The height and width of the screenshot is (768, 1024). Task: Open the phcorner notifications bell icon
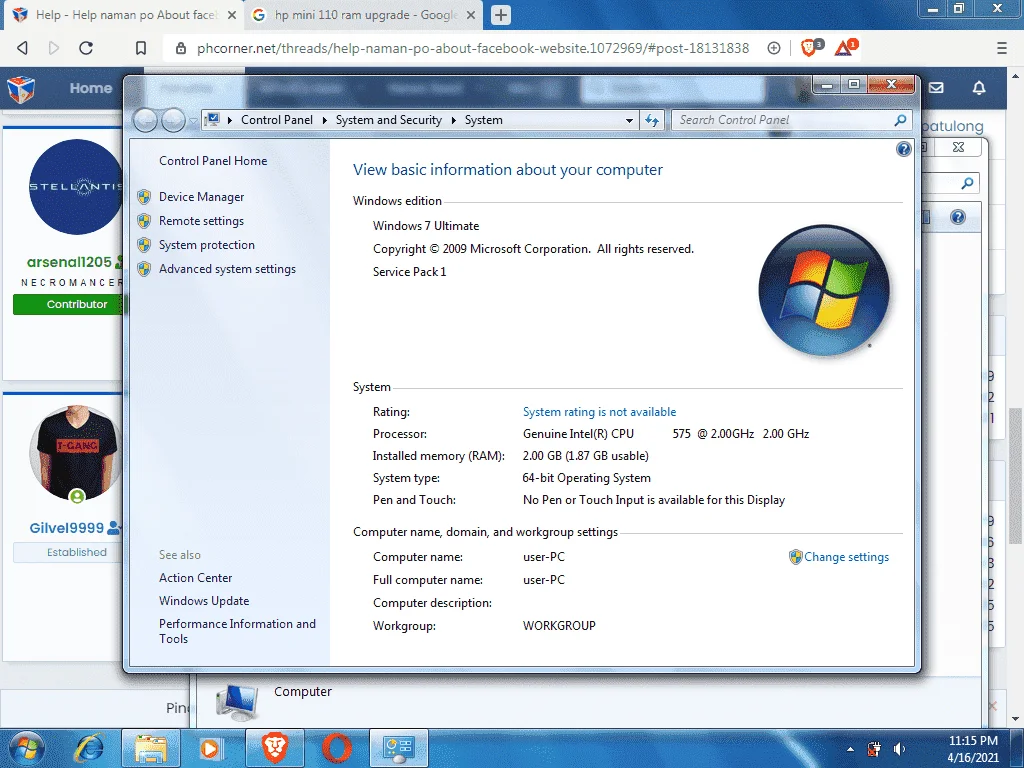tap(979, 88)
